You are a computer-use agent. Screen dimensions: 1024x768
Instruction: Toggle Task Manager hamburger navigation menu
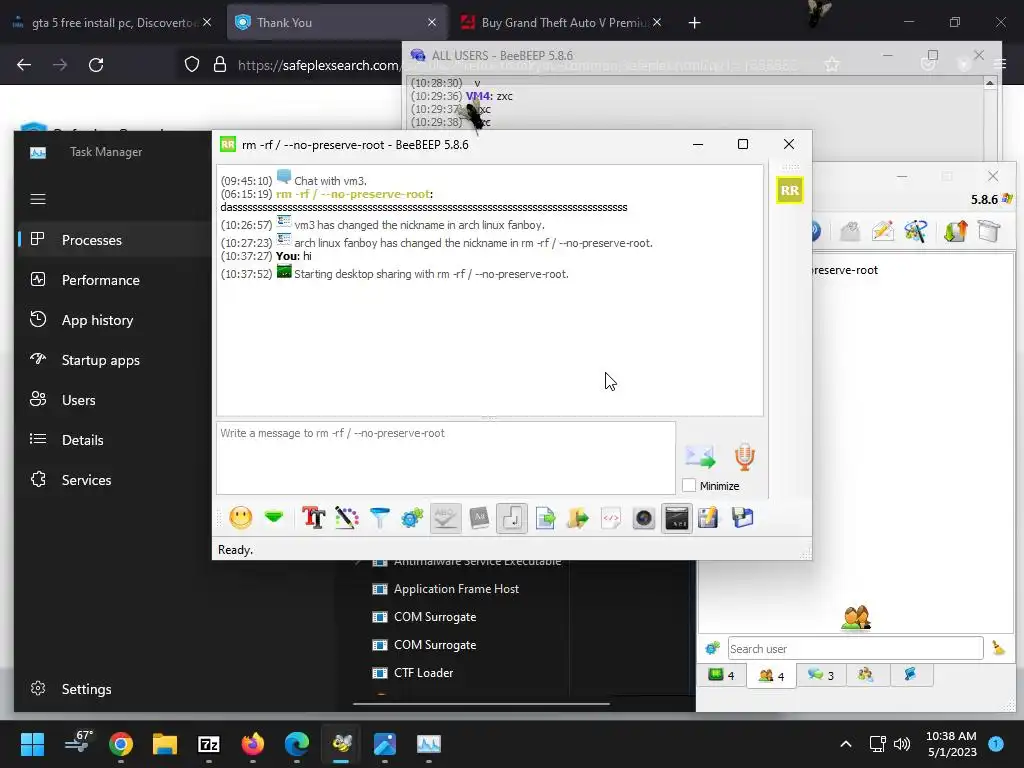[38, 199]
